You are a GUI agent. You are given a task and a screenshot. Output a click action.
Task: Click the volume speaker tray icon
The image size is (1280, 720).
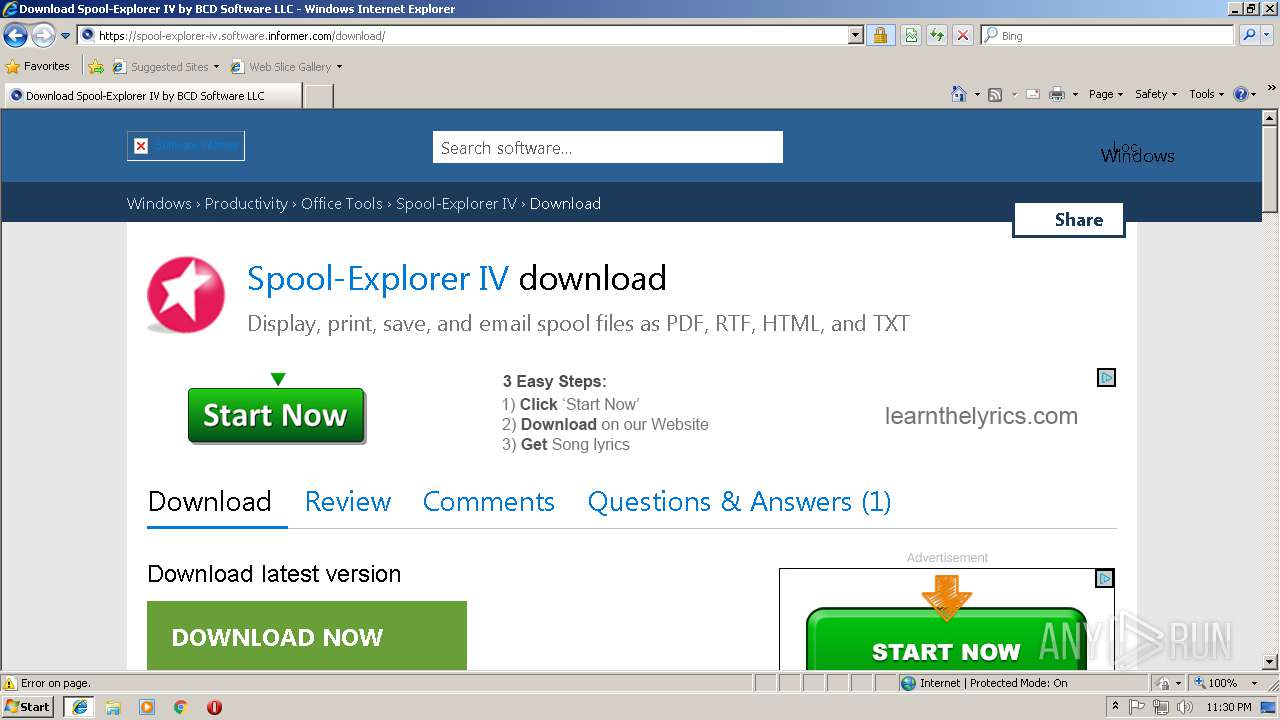tap(1183, 707)
